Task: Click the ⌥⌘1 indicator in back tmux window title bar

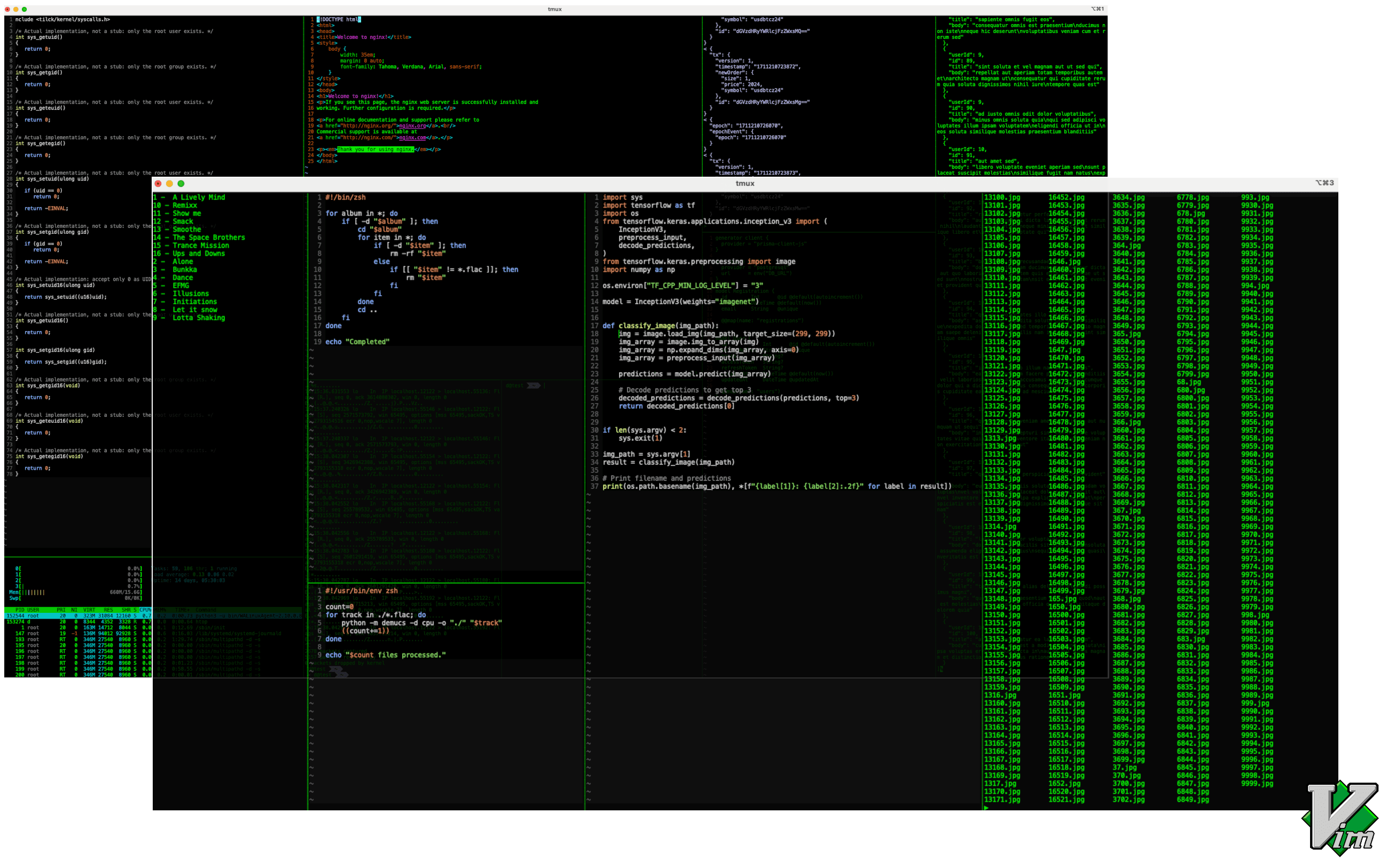Action: pyautogui.click(x=1097, y=9)
